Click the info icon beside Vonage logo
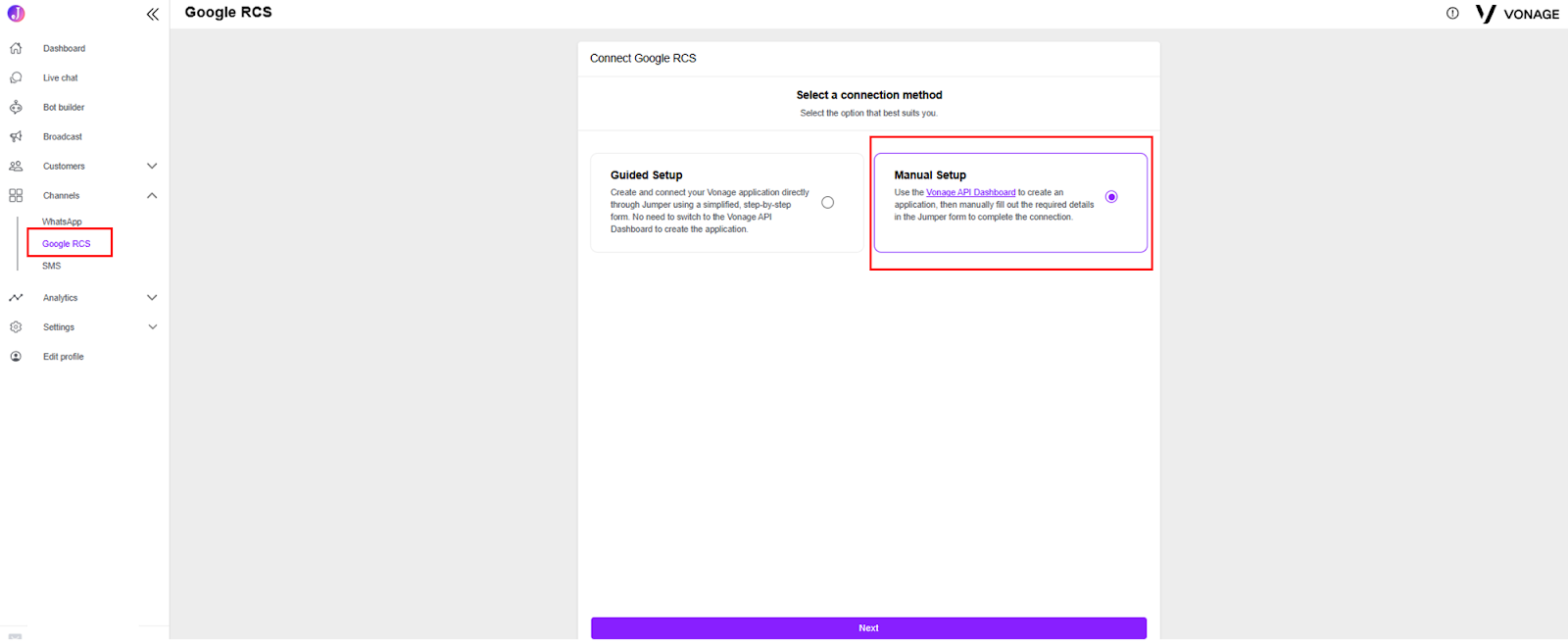The width and height of the screenshot is (1568, 644). (x=1452, y=13)
